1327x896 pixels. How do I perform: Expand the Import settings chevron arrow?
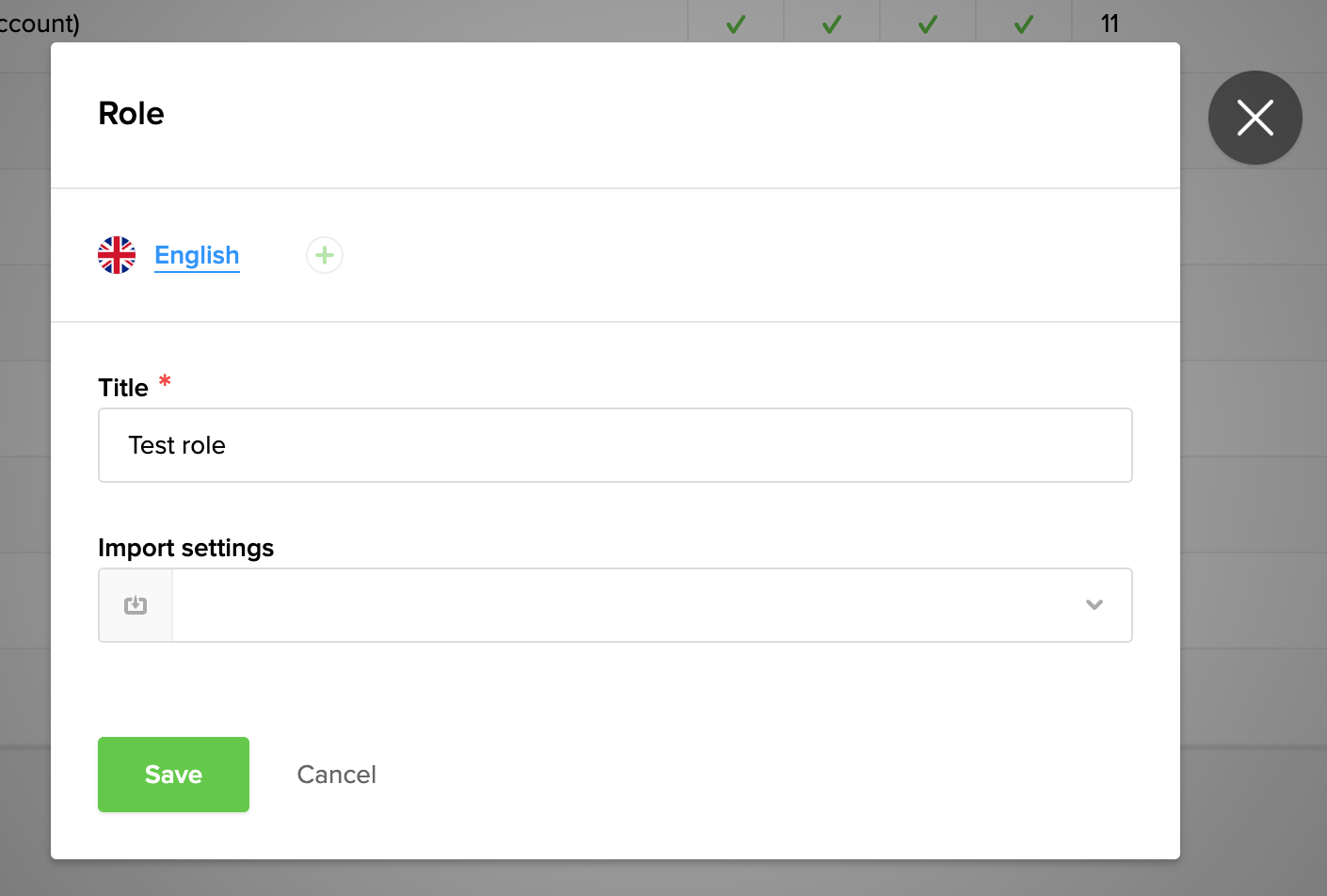pyautogui.click(x=1094, y=605)
